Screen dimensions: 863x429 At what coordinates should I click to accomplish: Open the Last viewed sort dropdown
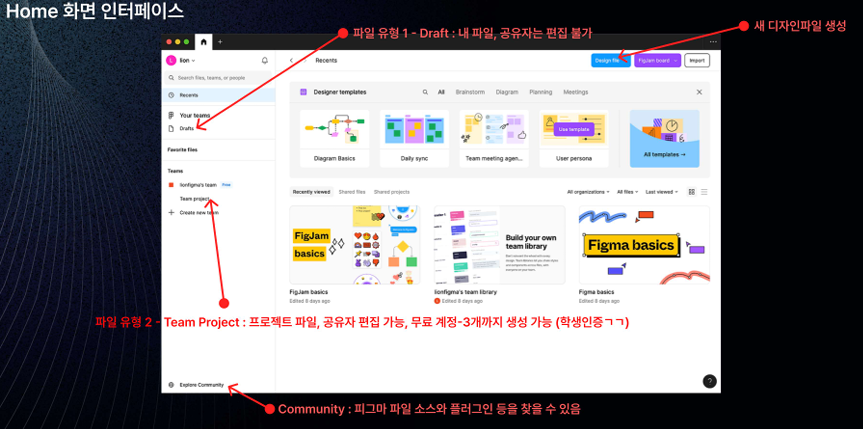tap(662, 192)
